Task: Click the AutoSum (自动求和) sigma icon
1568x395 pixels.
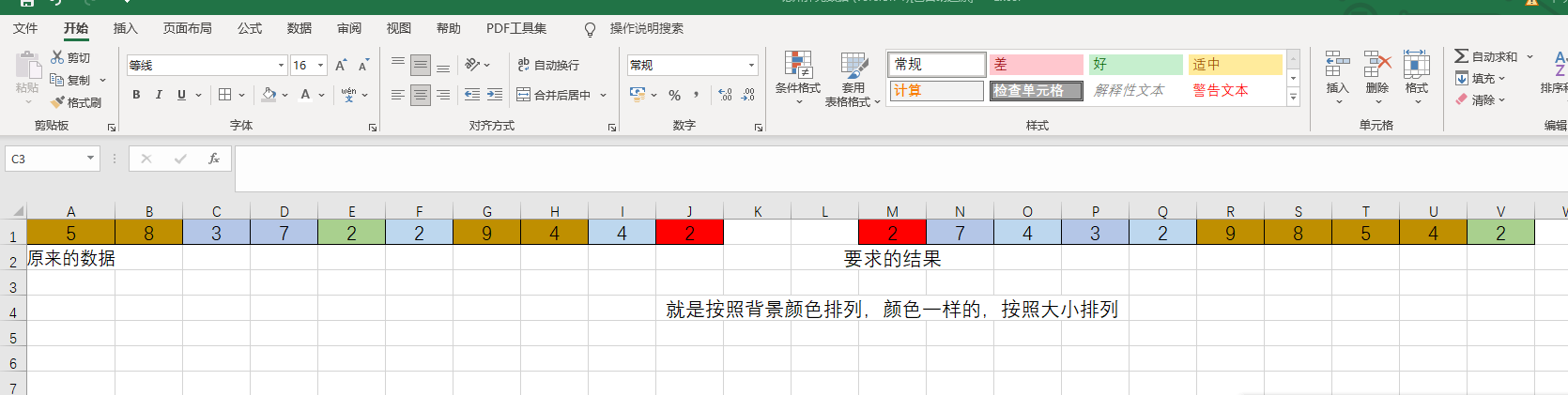Action: (x=1461, y=56)
